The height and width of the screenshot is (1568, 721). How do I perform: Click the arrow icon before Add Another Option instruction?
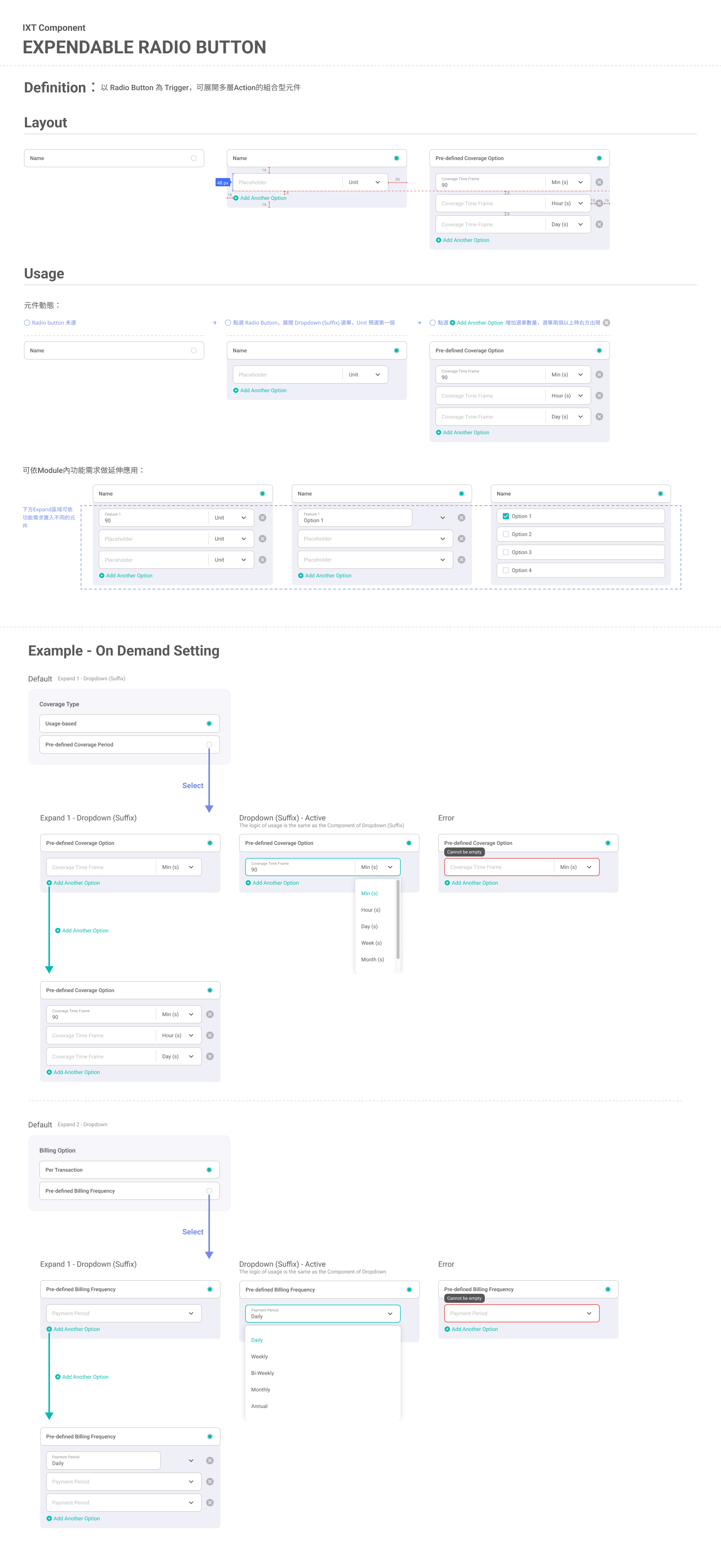click(419, 323)
